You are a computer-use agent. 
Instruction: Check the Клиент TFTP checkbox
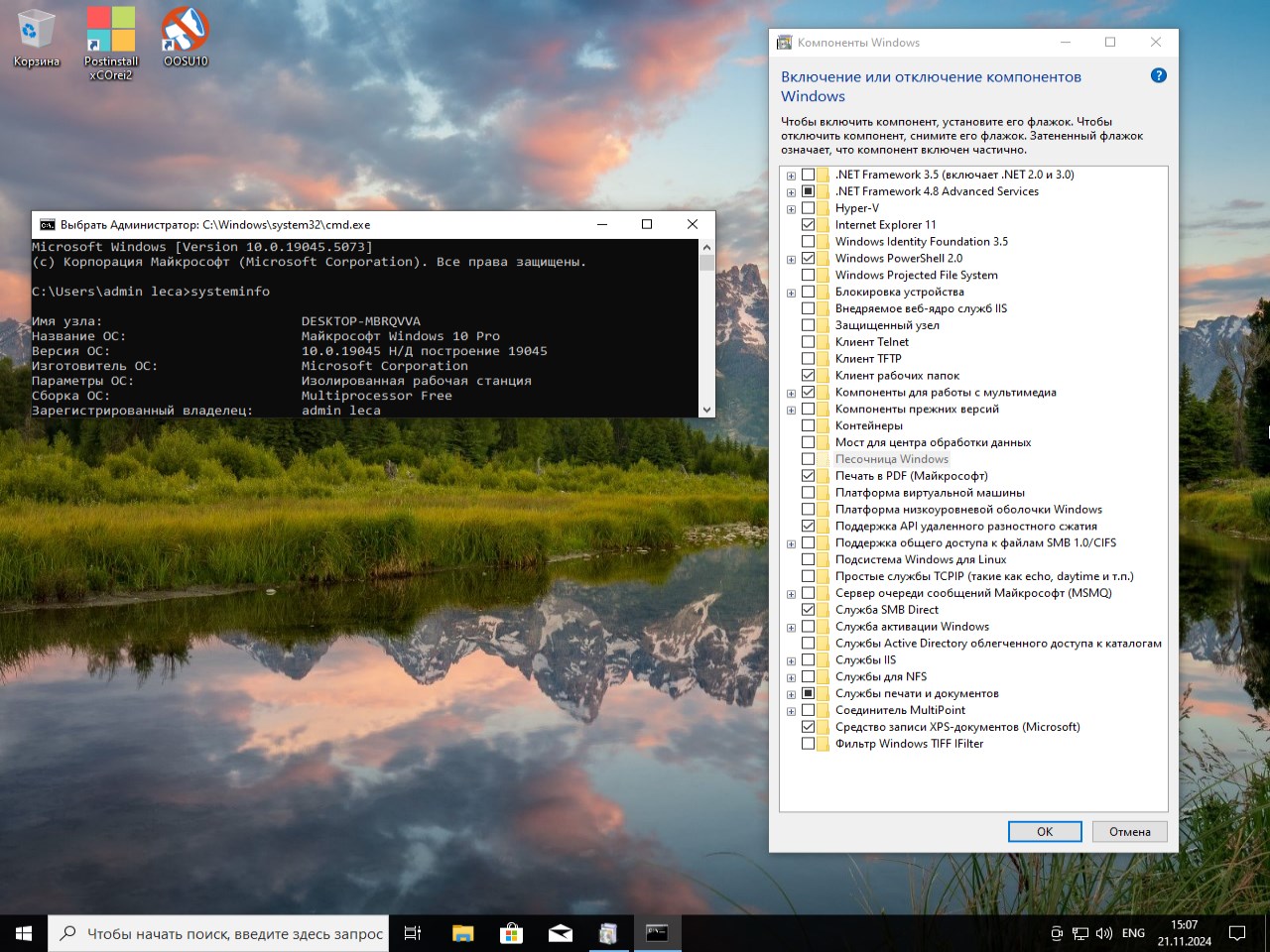click(x=808, y=359)
